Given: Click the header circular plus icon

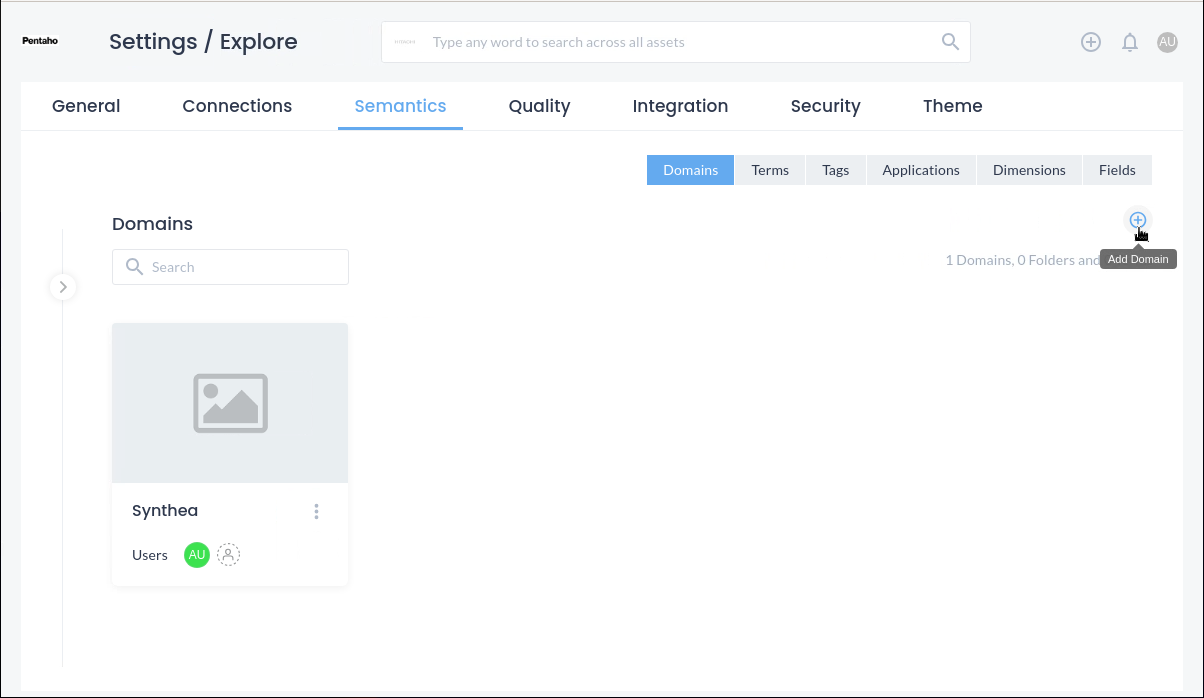Looking at the screenshot, I should click(x=1091, y=42).
